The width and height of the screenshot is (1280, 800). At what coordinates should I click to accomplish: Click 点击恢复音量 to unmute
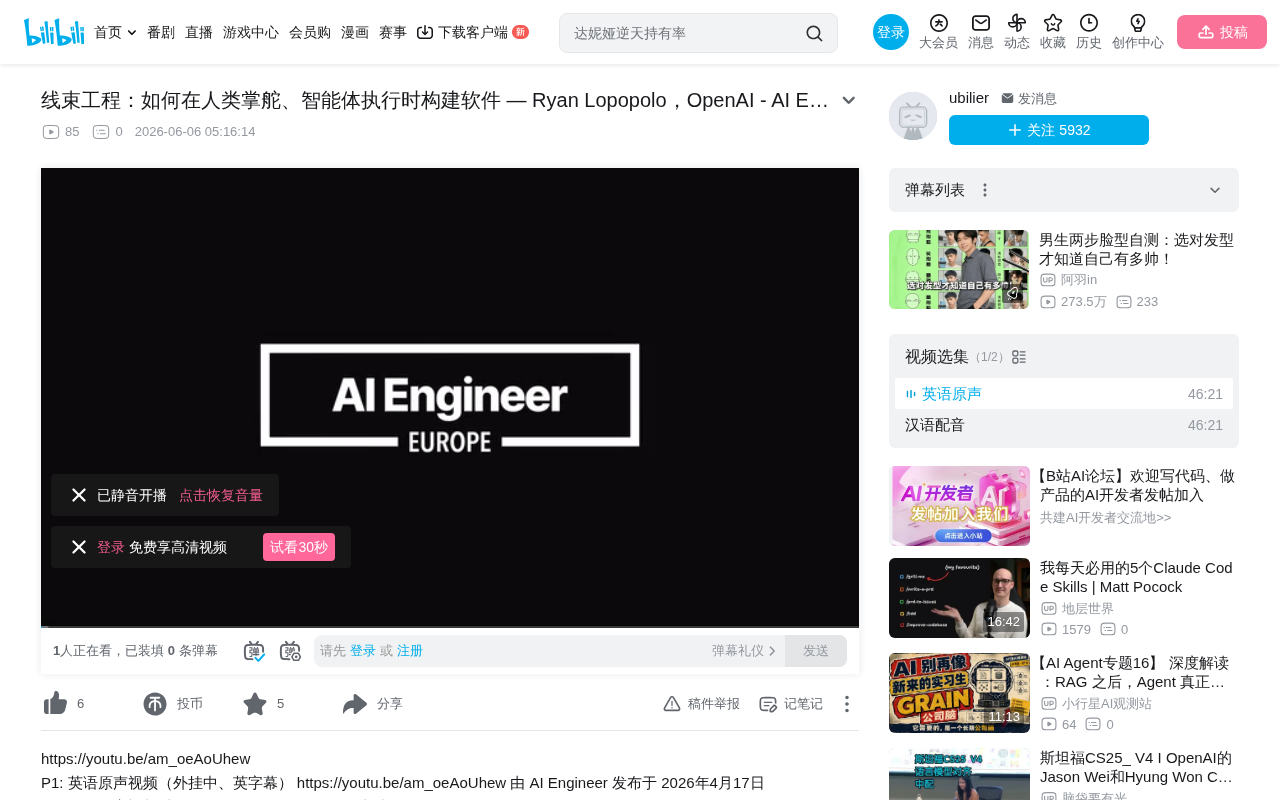(x=221, y=495)
